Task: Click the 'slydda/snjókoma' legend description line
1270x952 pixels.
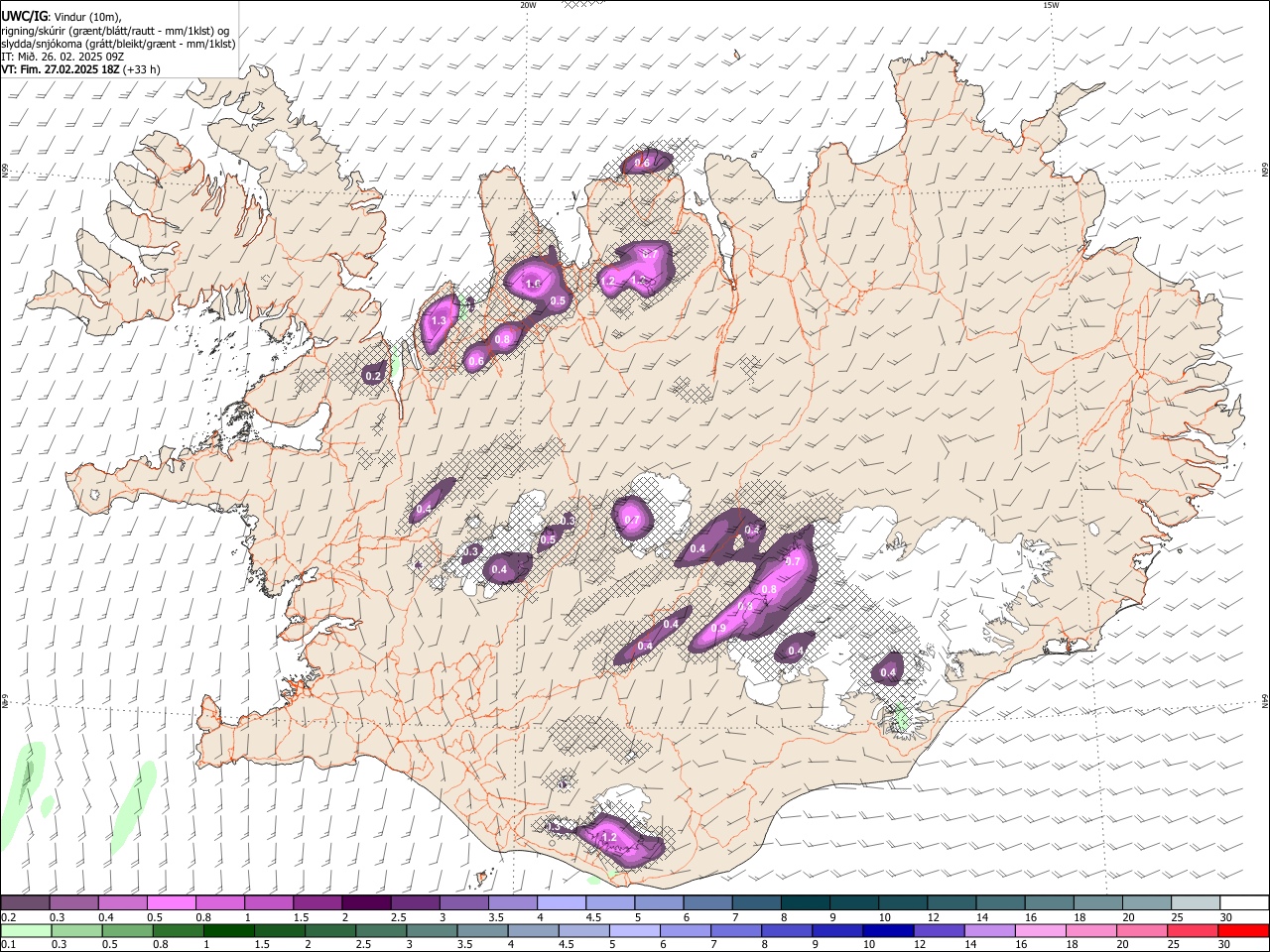Action: pyautogui.click(x=118, y=44)
